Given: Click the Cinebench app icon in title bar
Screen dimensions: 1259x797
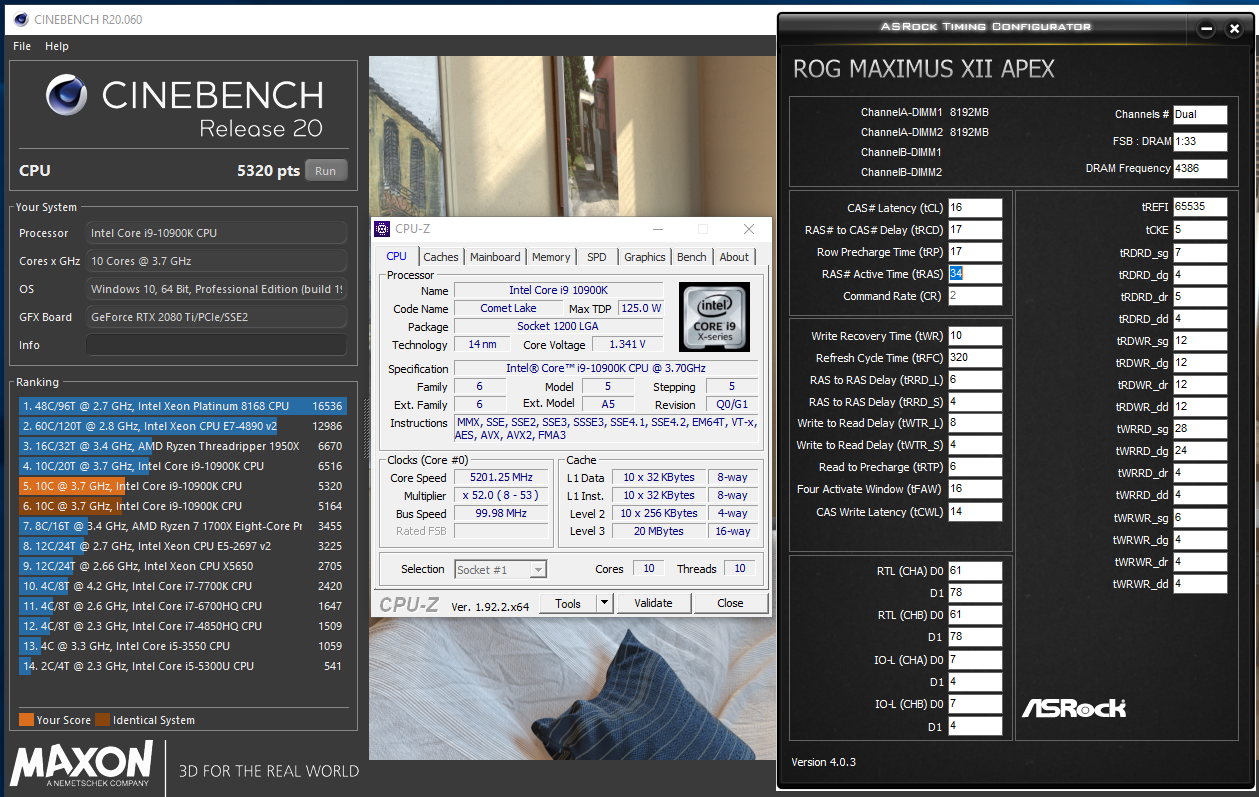Looking at the screenshot, I should (20, 18).
